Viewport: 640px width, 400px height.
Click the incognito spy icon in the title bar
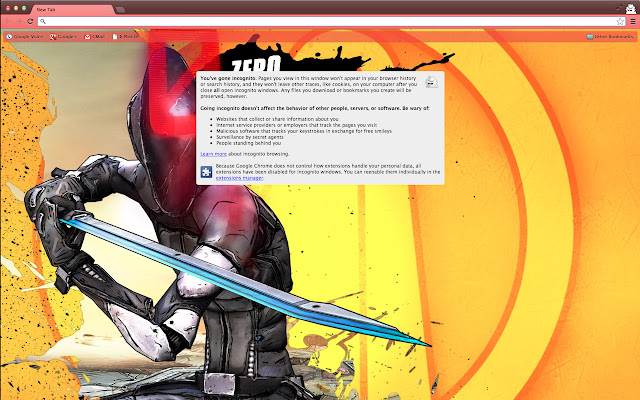(631, 8)
